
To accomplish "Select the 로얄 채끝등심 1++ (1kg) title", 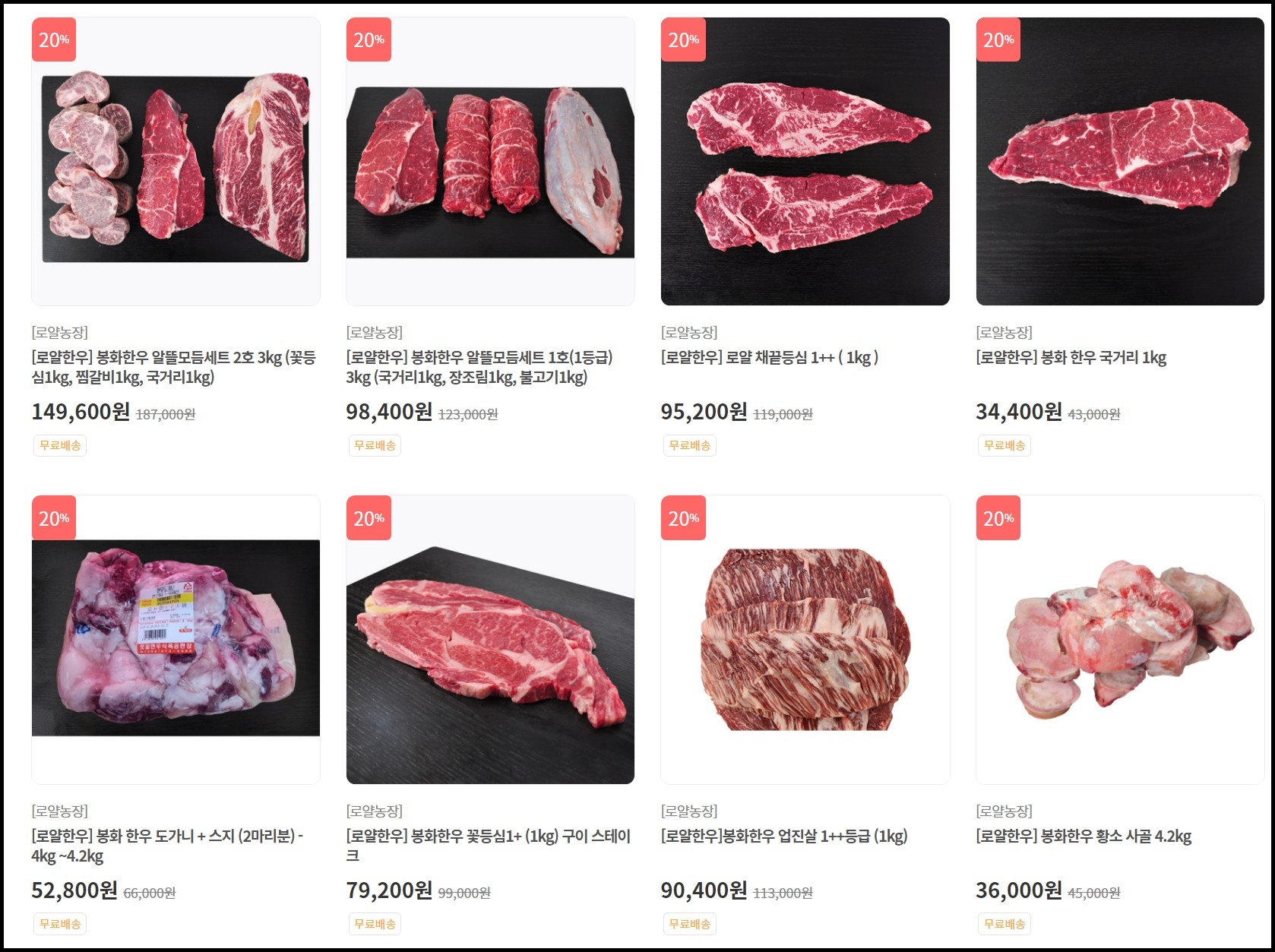I will [x=770, y=357].
